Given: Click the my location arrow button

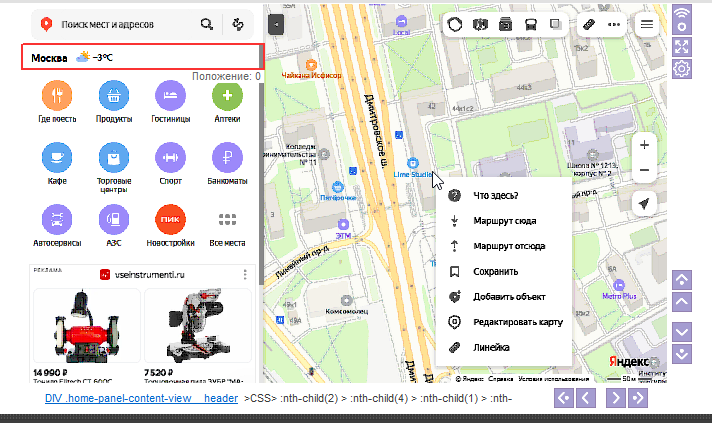Looking at the screenshot, I should tap(644, 203).
